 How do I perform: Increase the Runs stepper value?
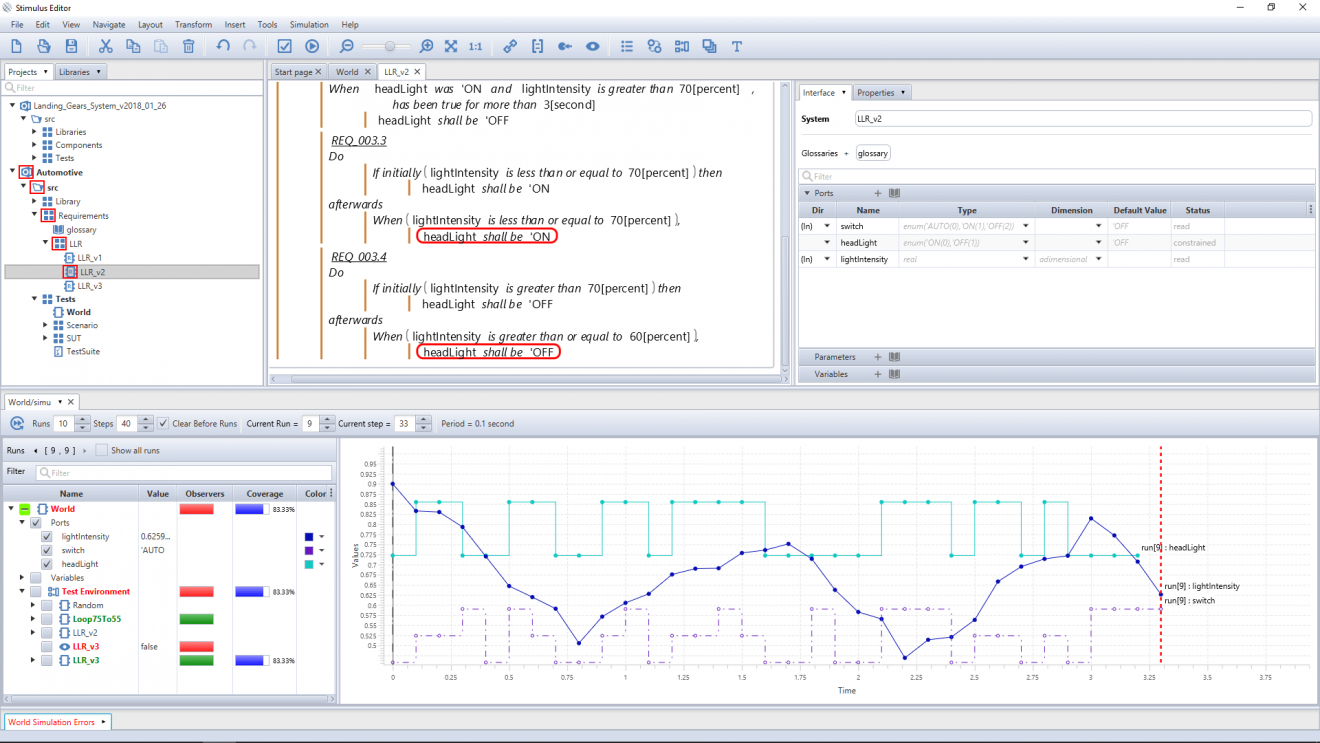83,420
